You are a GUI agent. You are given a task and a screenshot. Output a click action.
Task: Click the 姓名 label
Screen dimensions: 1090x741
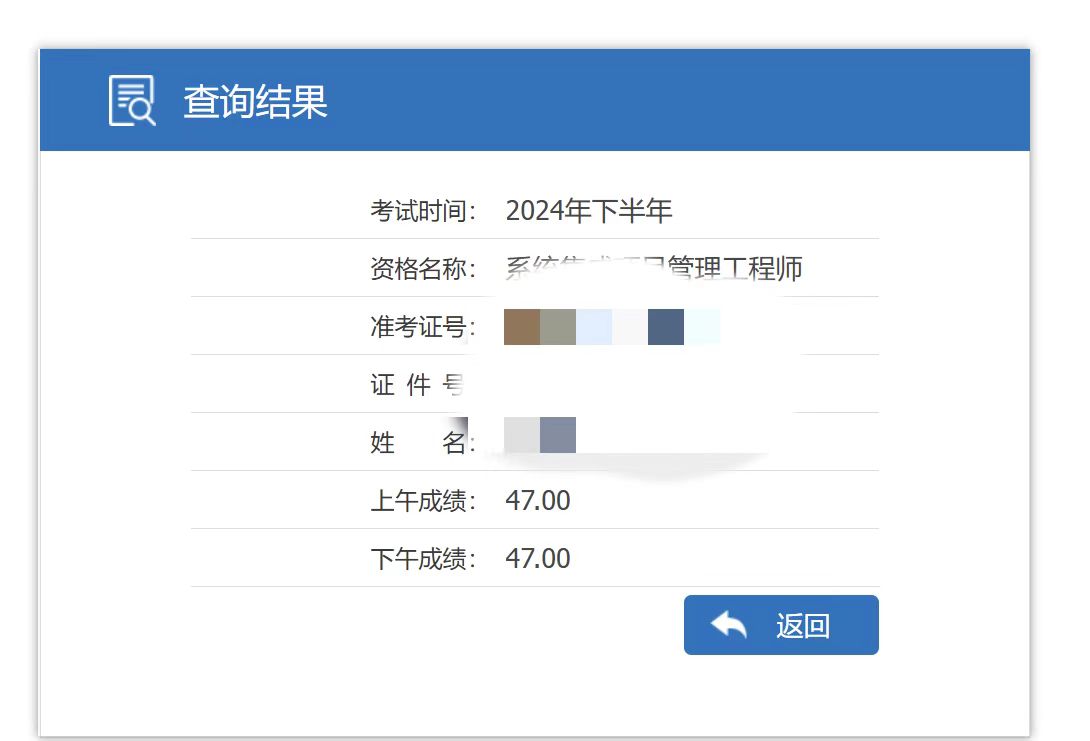pos(422,442)
